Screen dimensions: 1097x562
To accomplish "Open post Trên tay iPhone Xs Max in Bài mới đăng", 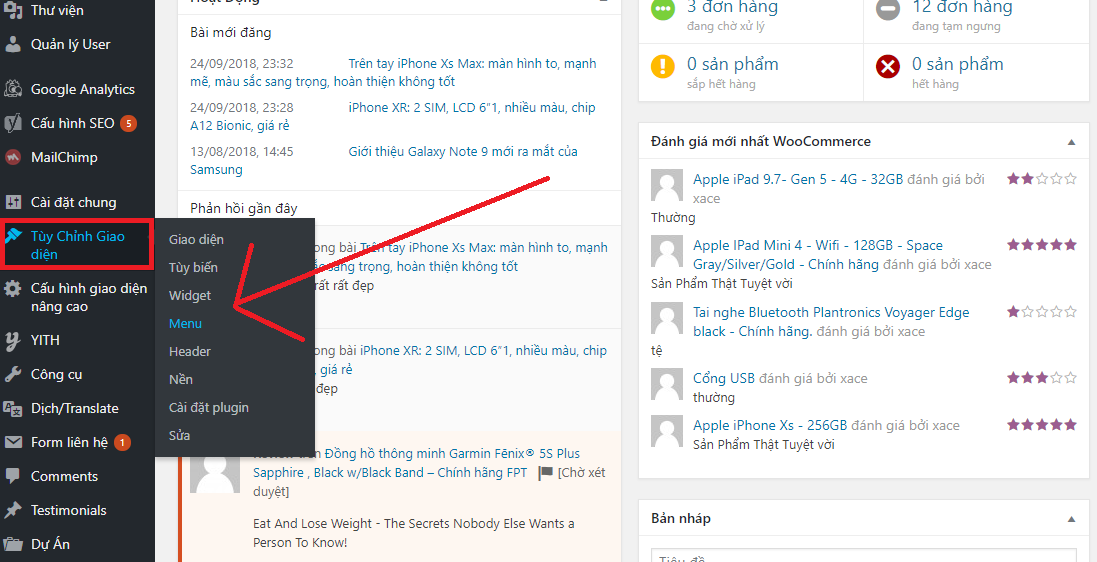I will (x=393, y=73).
